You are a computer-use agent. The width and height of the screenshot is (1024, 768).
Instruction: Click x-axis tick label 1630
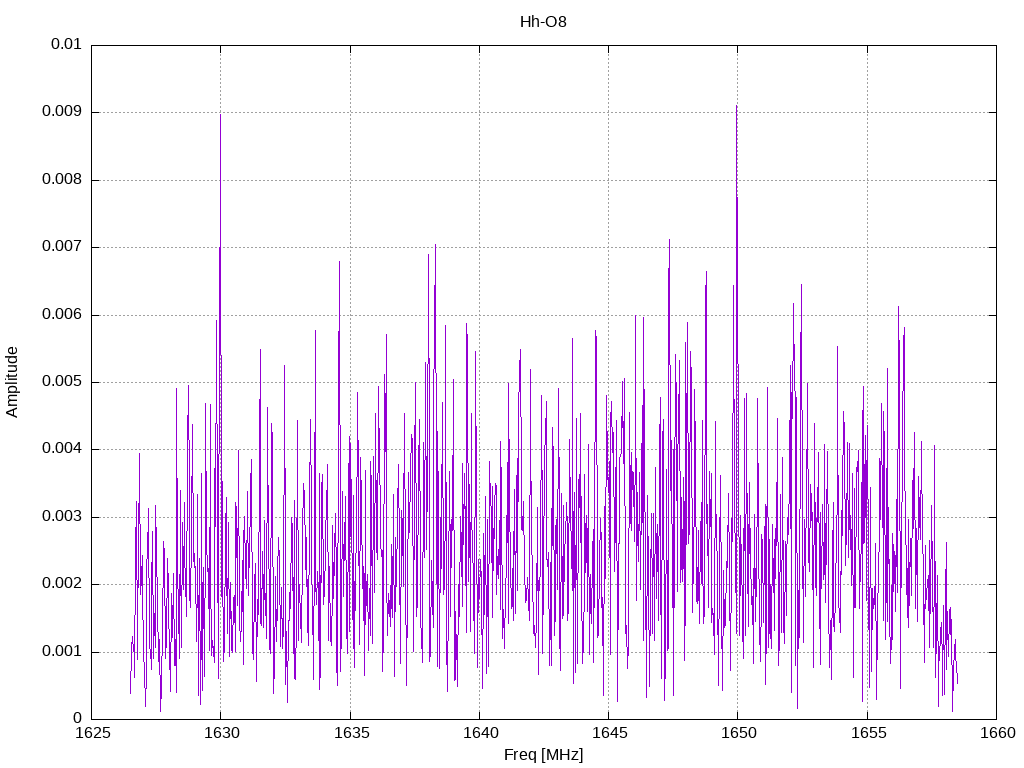coord(222,733)
